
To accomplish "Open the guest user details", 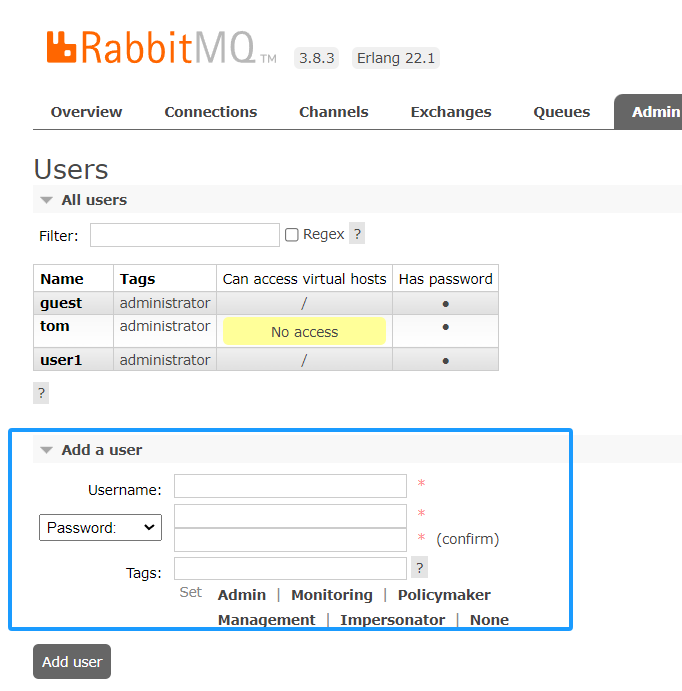I will (61, 303).
